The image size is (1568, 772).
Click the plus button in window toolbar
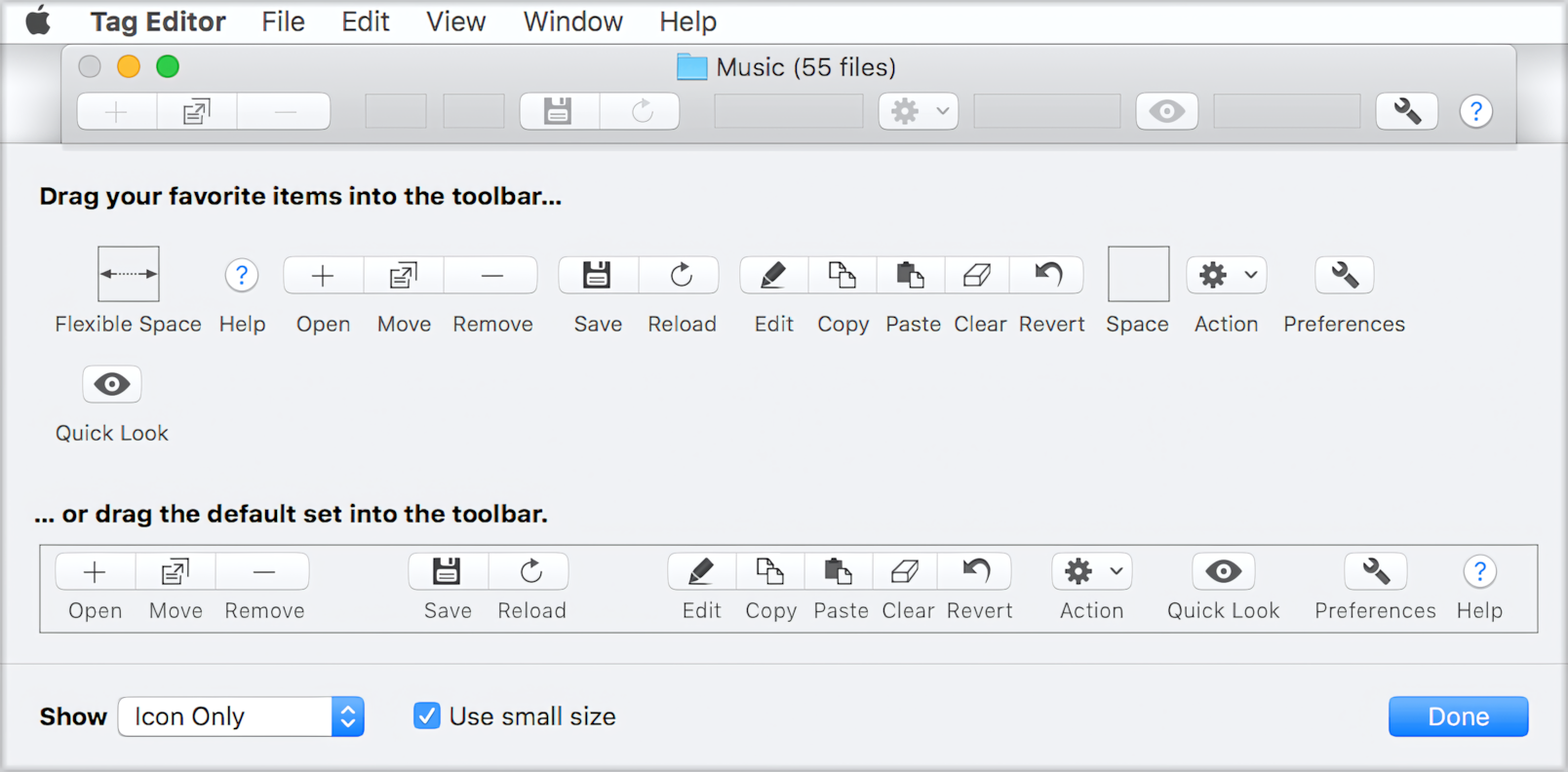pyautogui.click(x=117, y=112)
